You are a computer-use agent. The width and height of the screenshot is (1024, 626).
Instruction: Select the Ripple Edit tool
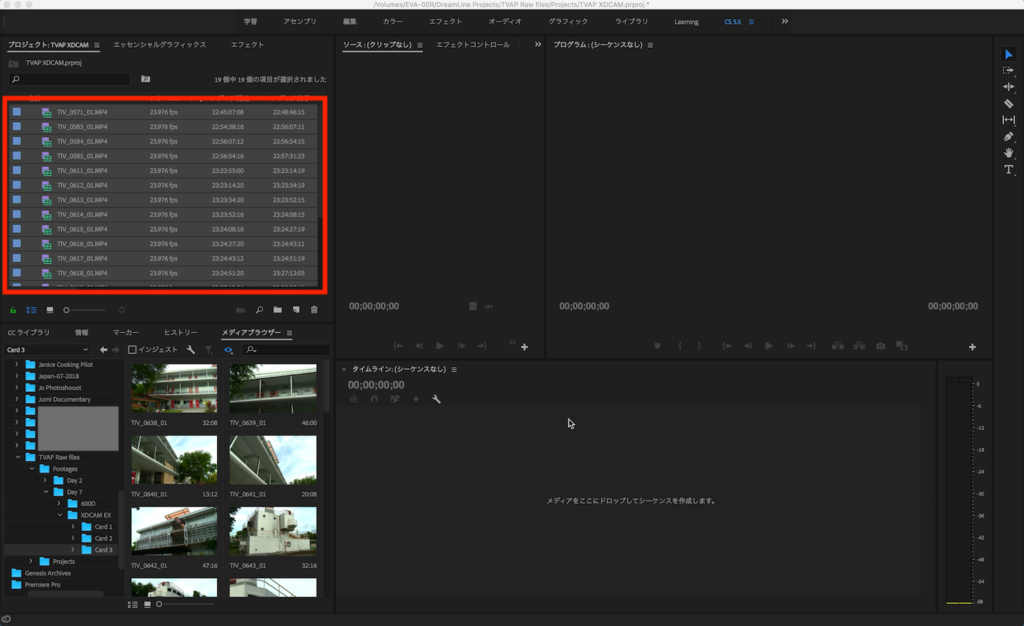coord(1008,87)
